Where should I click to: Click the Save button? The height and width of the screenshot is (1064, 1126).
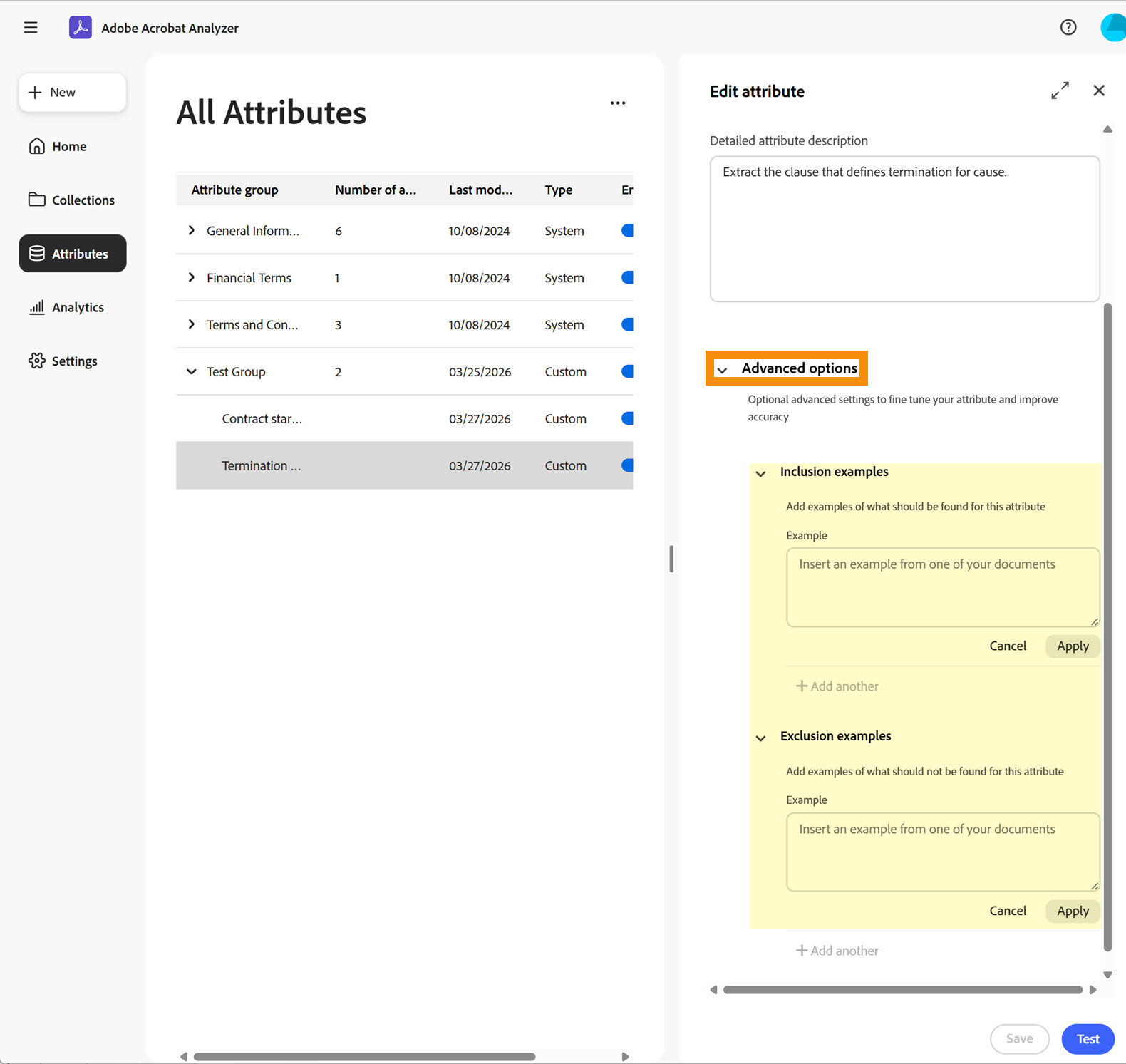pyautogui.click(x=1019, y=1039)
